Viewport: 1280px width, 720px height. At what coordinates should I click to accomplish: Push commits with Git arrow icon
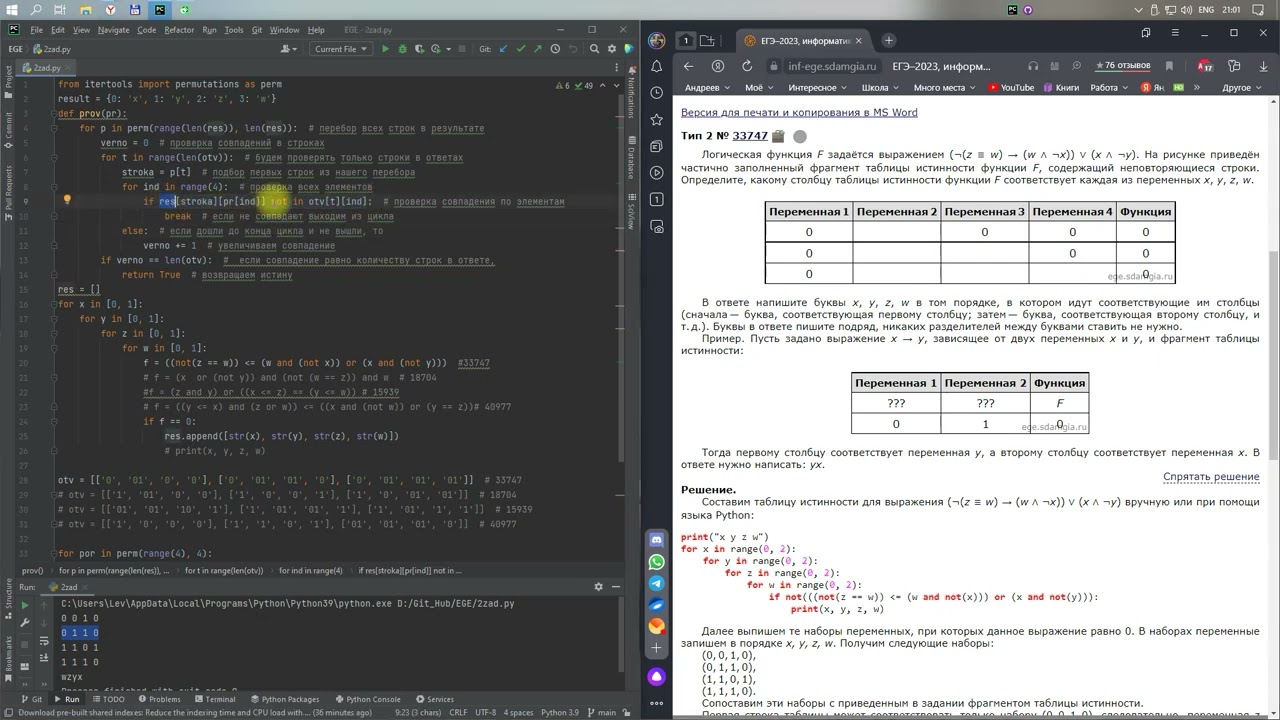pos(538,48)
